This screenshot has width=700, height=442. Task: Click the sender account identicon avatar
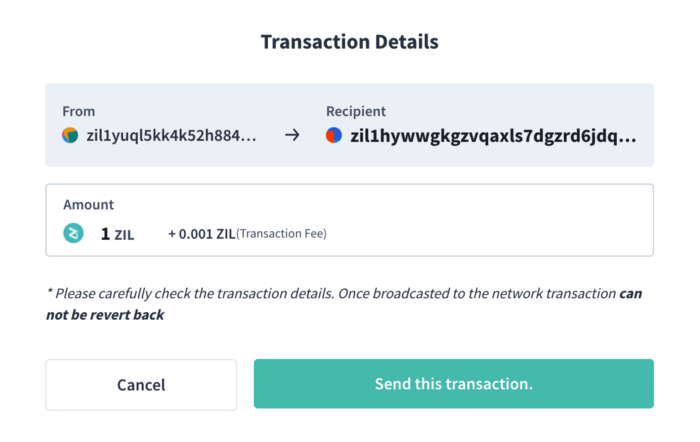(70, 135)
